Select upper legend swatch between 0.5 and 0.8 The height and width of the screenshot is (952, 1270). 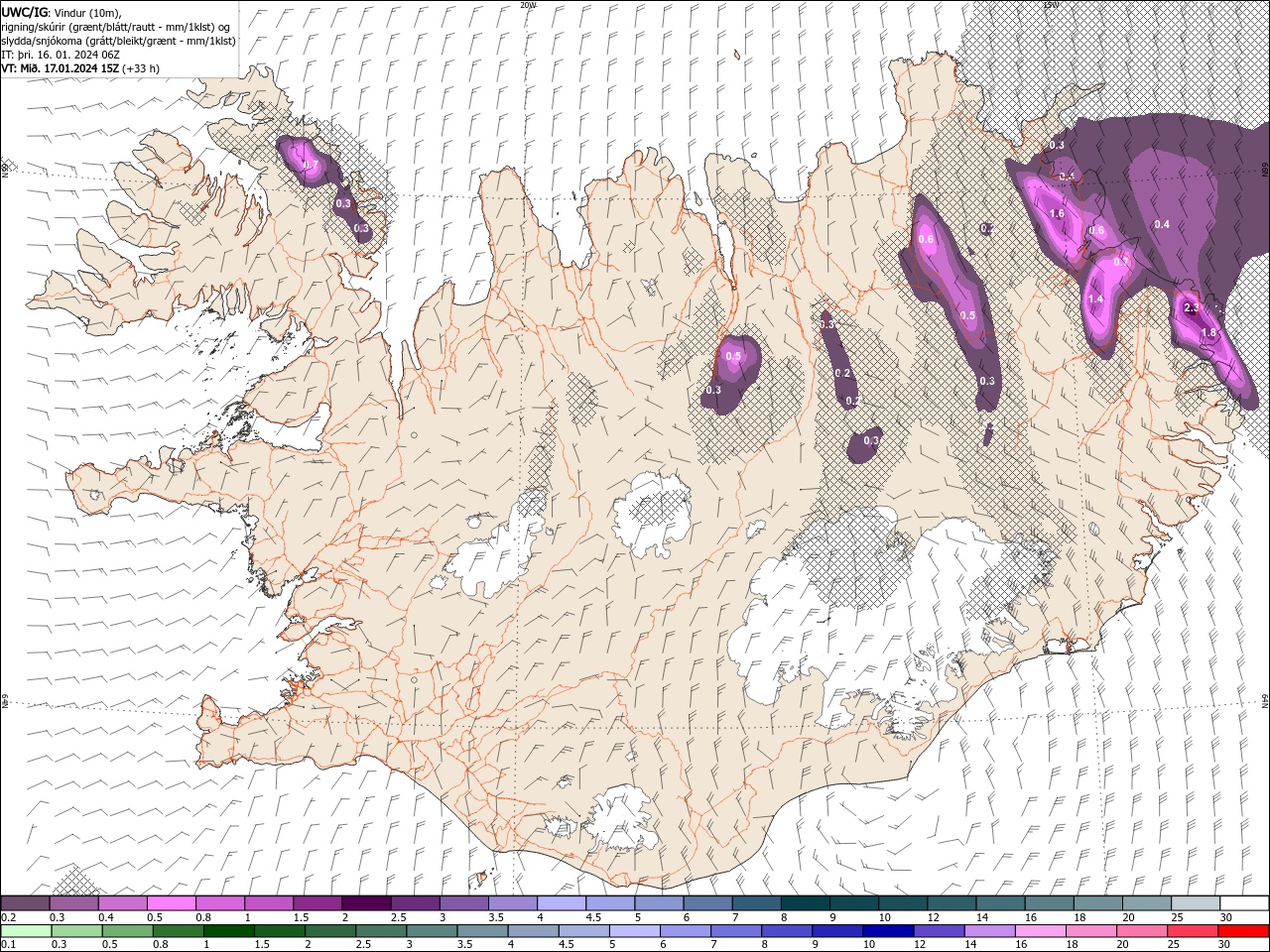click(171, 903)
